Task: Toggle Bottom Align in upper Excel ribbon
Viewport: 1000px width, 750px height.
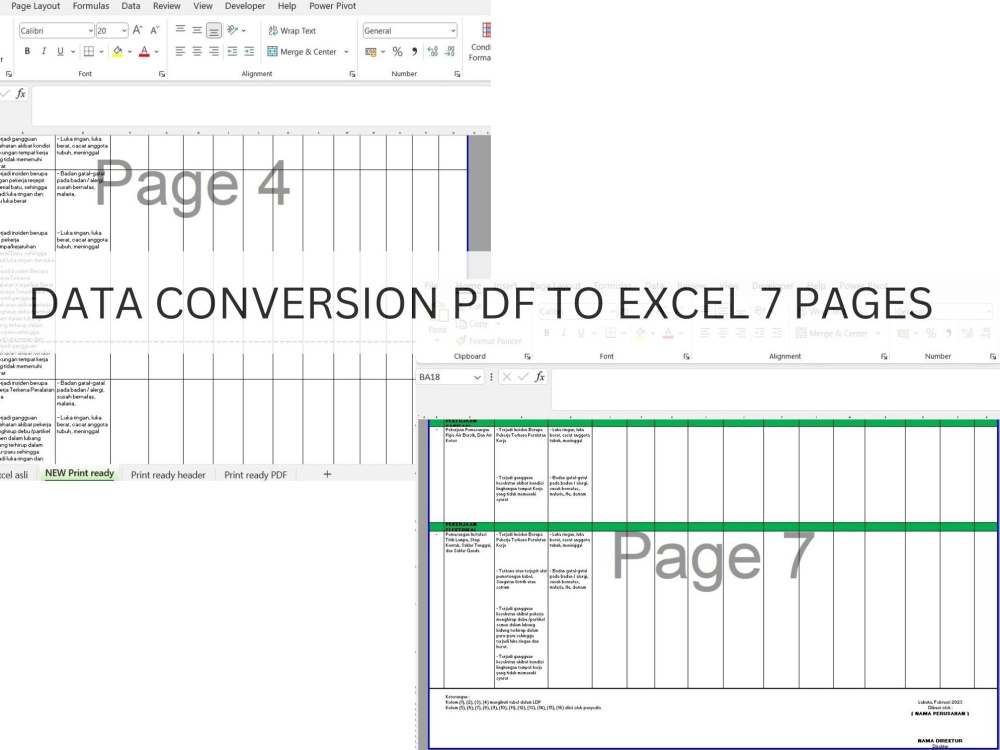Action: pos(214,30)
